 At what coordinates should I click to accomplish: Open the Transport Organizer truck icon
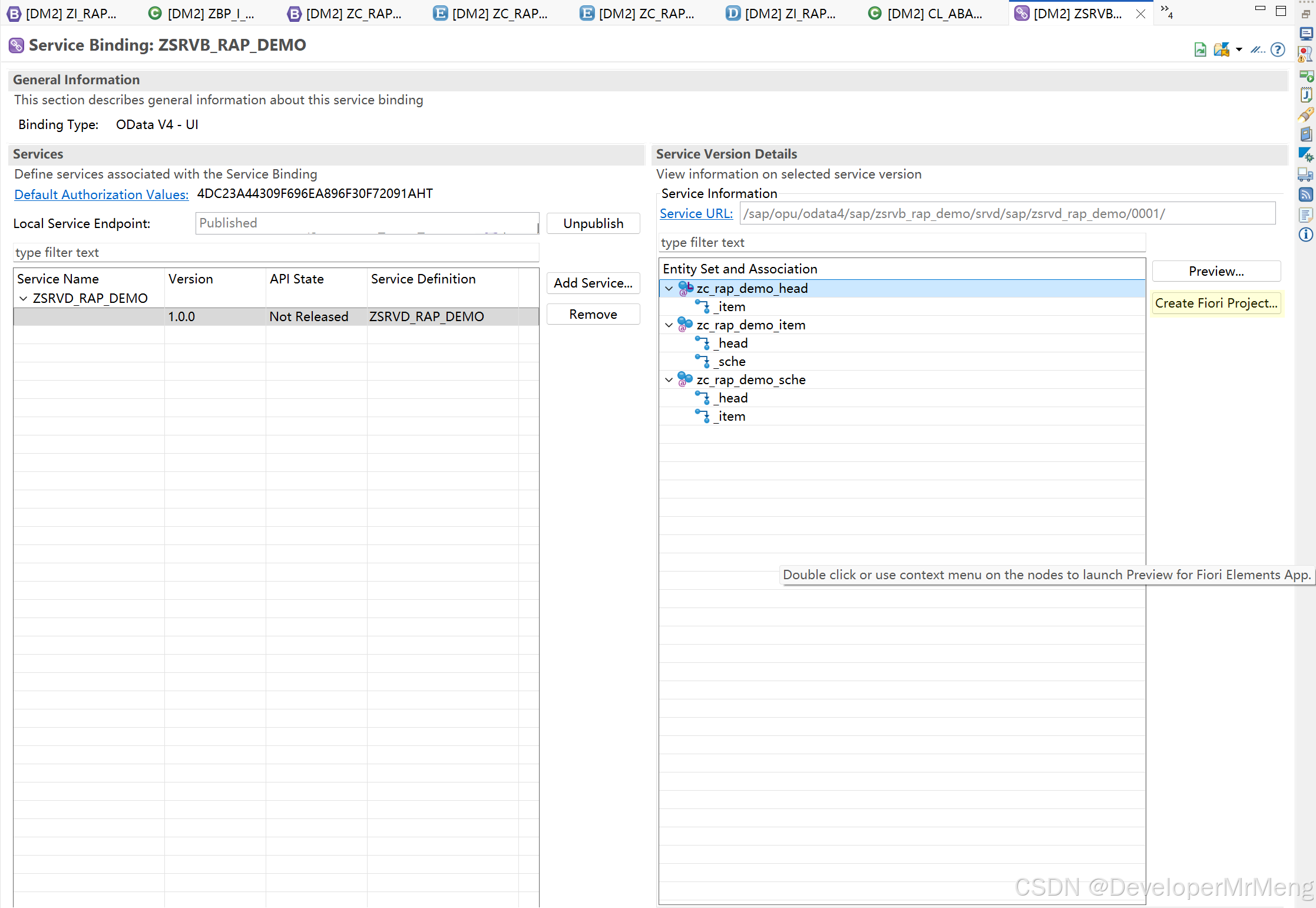coord(1305,174)
